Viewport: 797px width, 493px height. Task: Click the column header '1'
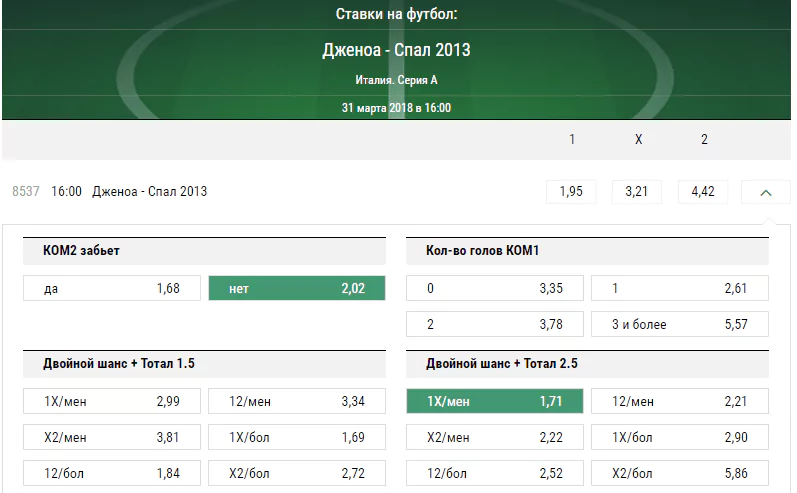click(572, 139)
